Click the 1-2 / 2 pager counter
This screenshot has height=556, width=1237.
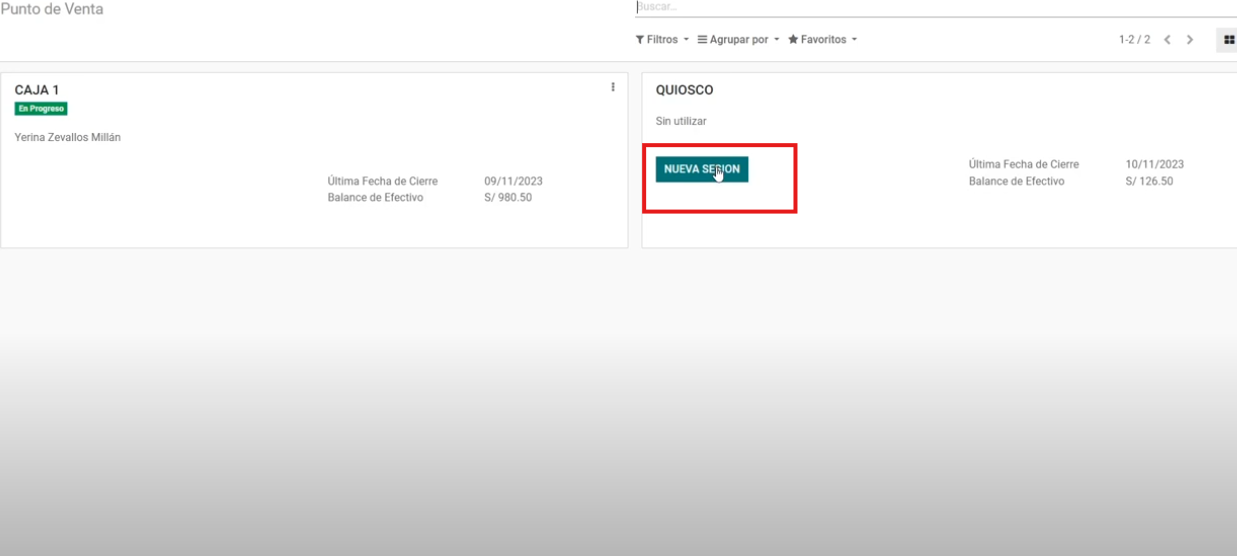[x=1134, y=40]
